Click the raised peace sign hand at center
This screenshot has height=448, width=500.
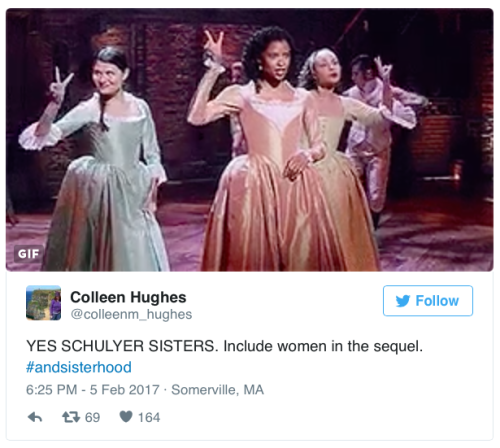click(214, 48)
